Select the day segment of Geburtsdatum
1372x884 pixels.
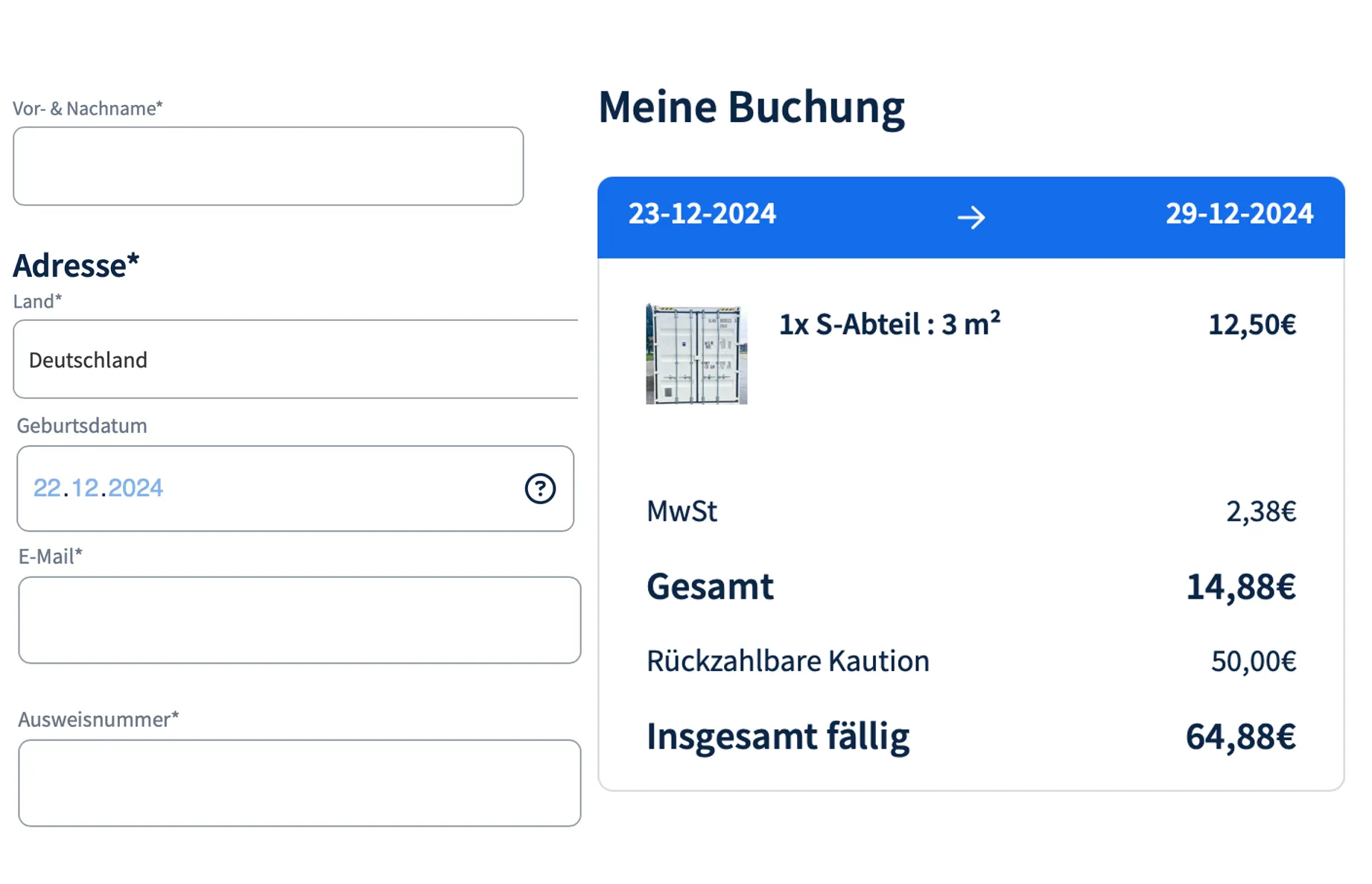pos(47,488)
